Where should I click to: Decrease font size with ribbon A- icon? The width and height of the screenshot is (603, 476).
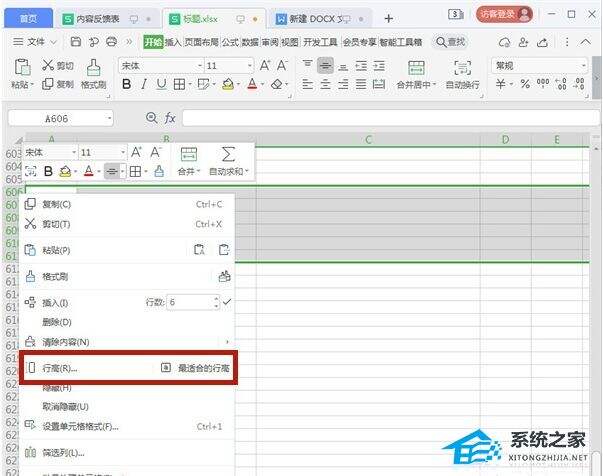click(x=282, y=65)
